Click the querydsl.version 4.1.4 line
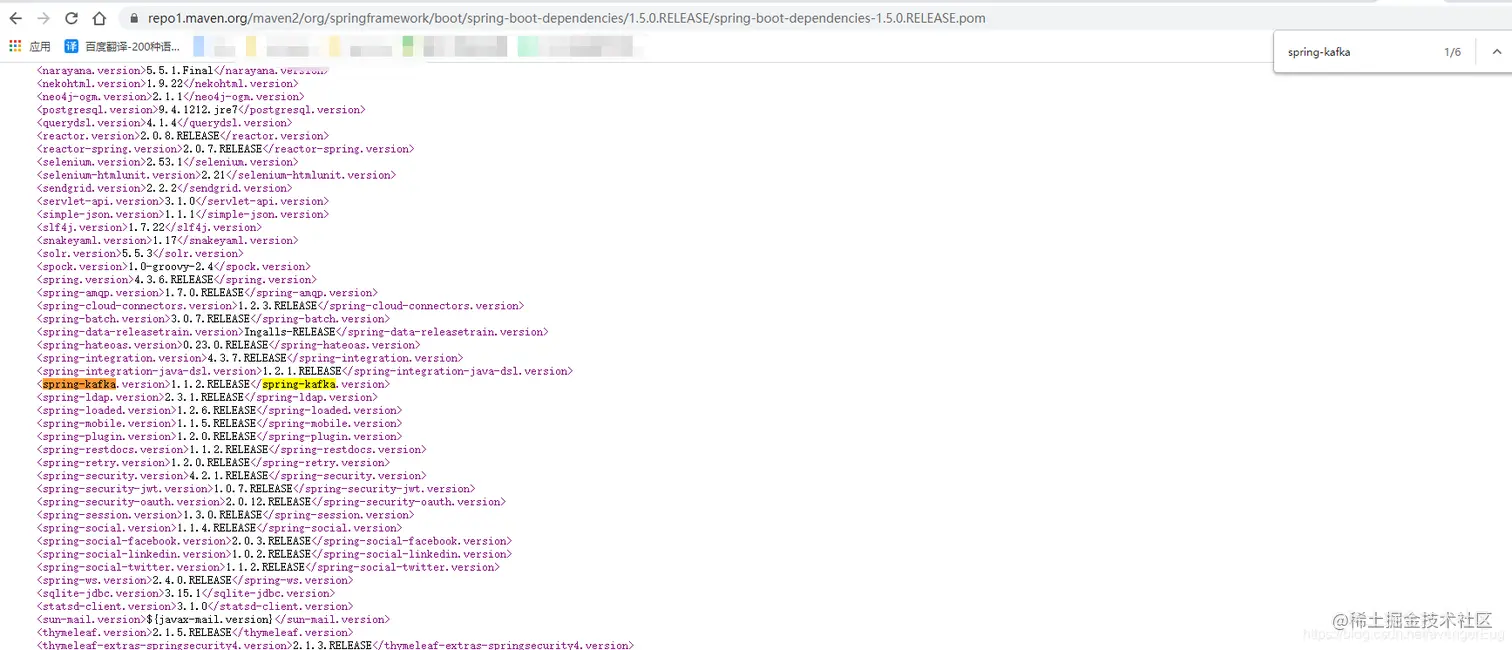The image size is (1512, 650). 164,123
